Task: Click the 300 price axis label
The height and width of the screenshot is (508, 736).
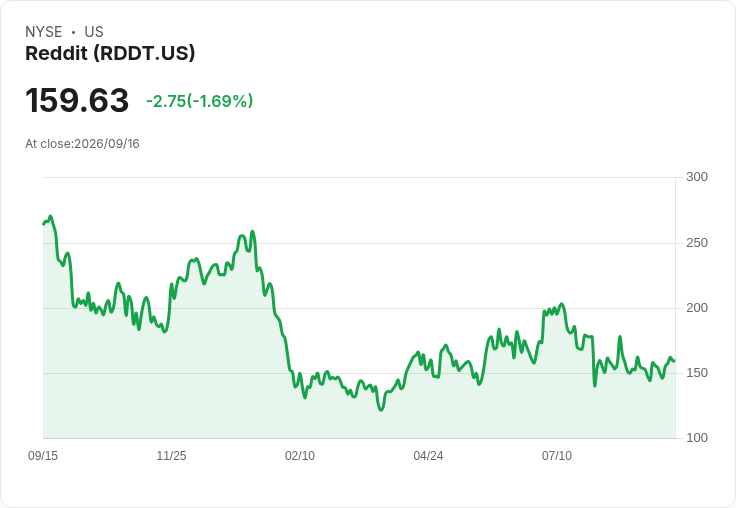Action: coord(697,177)
